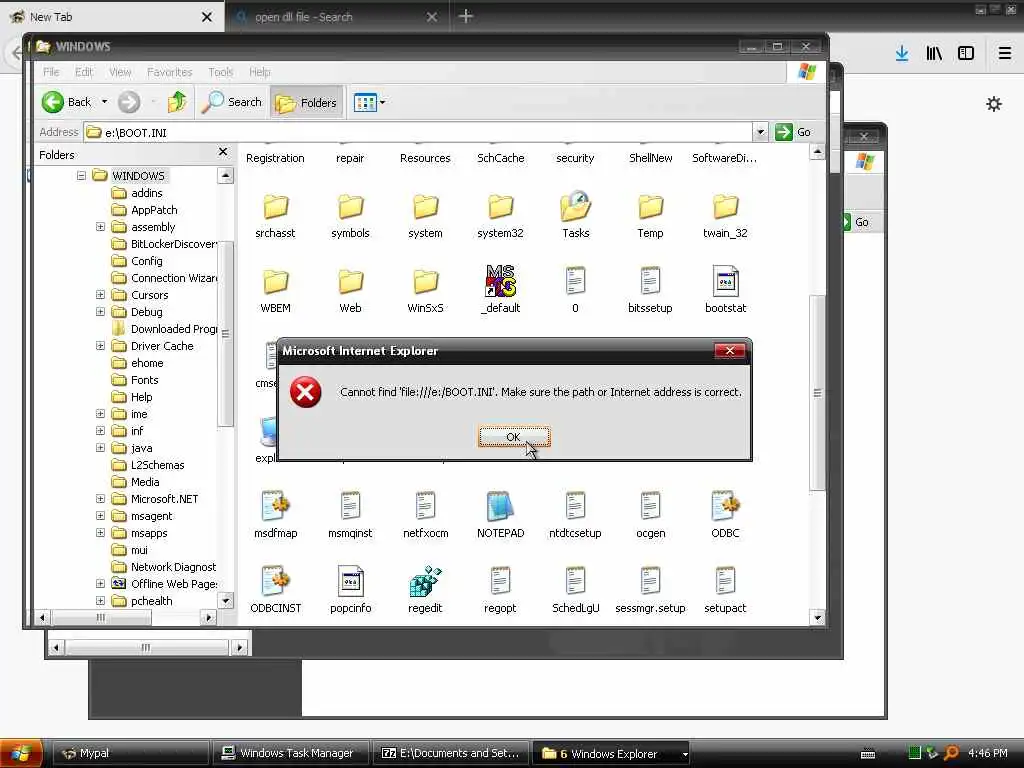Click scroll down arrow of file list
The image size is (1024, 768).
817,617
